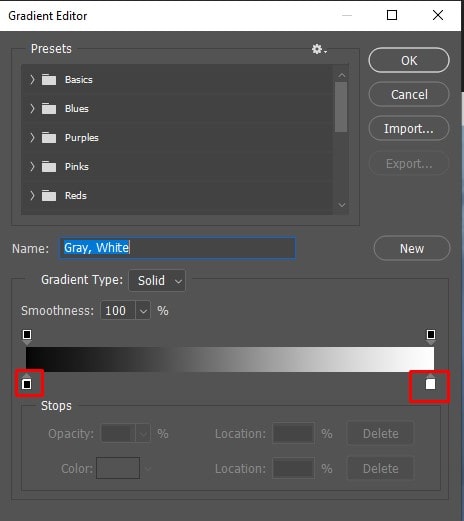Open the Gradient Type dropdown

(x=157, y=280)
